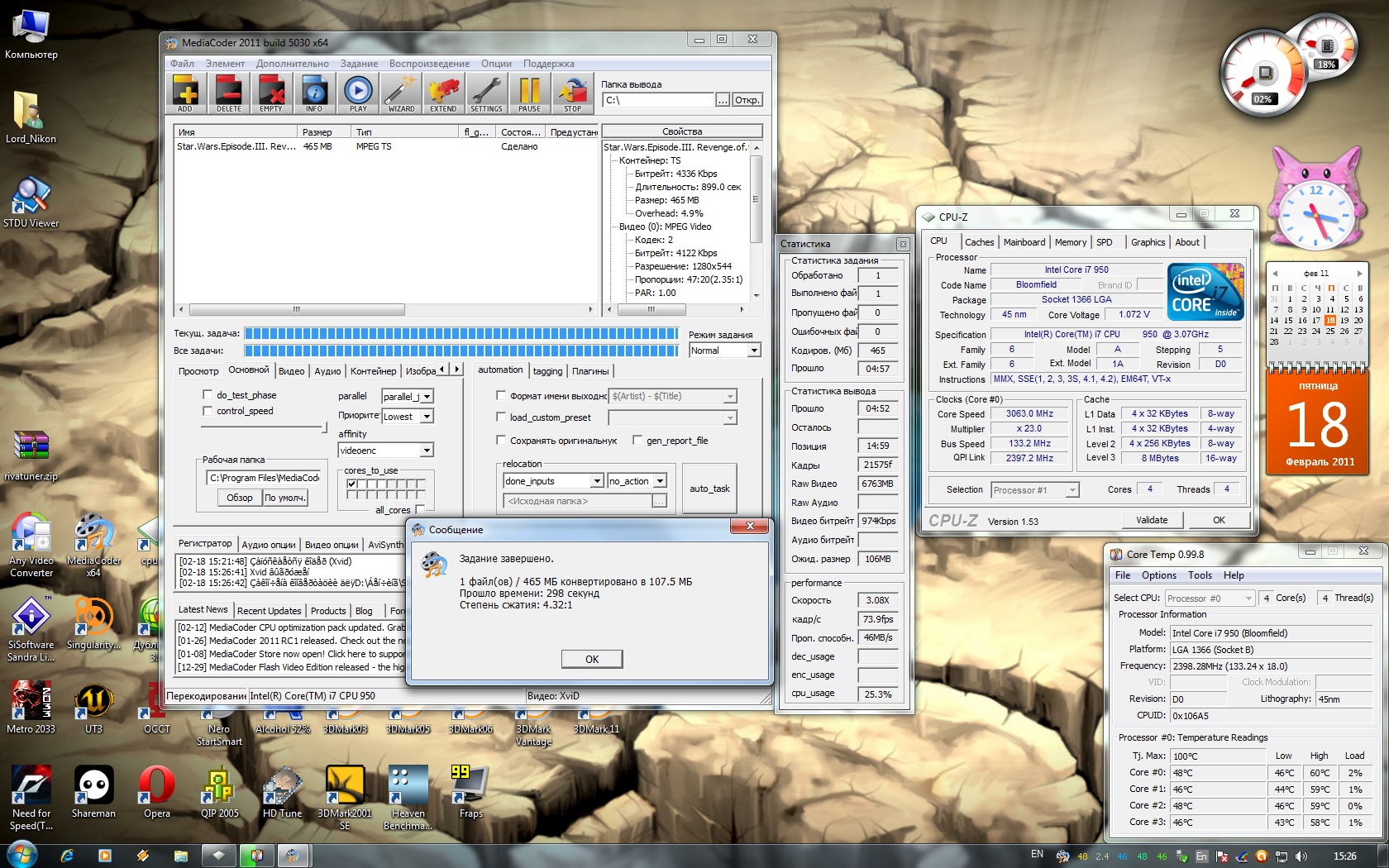Click the PLAY toolbar icon

tap(358, 93)
